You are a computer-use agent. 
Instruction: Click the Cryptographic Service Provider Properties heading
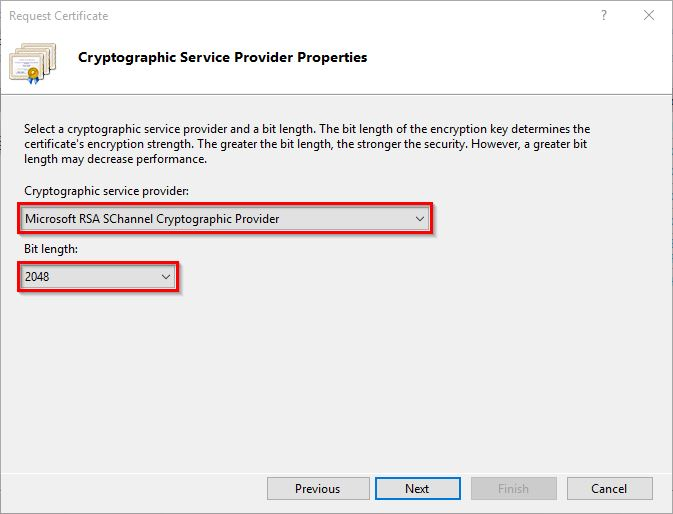click(x=222, y=58)
